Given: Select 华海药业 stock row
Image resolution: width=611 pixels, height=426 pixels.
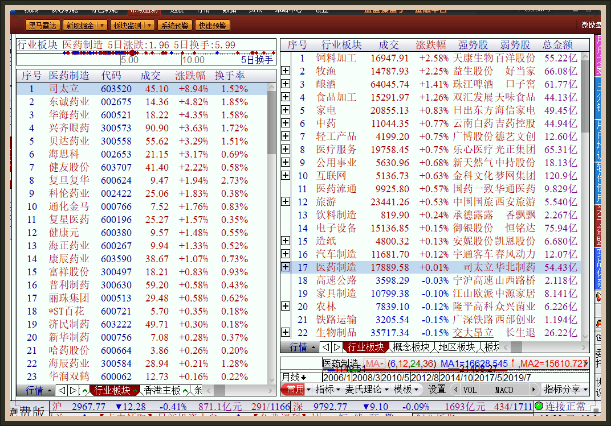Looking at the screenshot, I should (142, 115).
